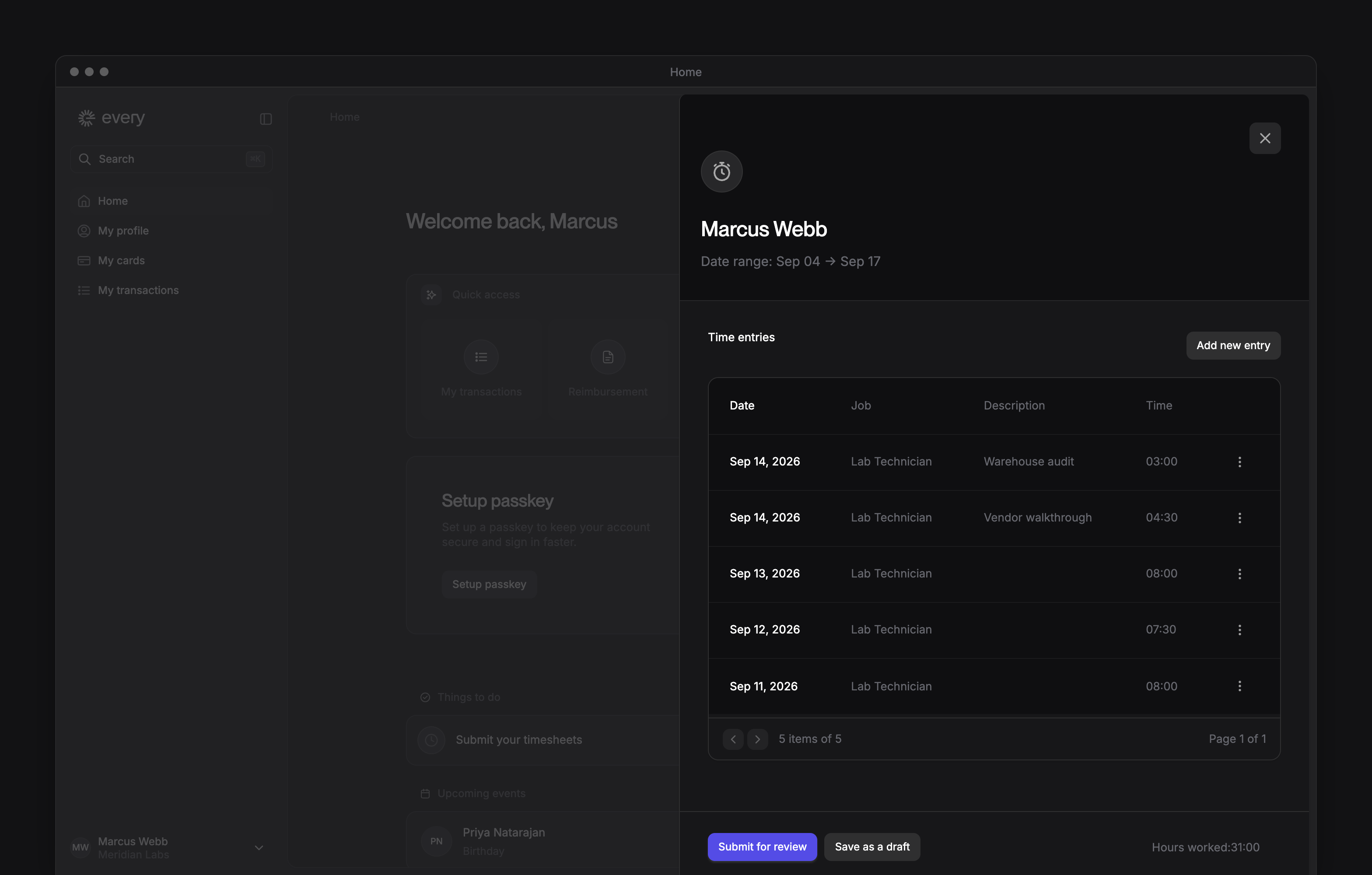Screen dimensions: 1372x875
Task: Click the Job column header
Action: [861, 406]
